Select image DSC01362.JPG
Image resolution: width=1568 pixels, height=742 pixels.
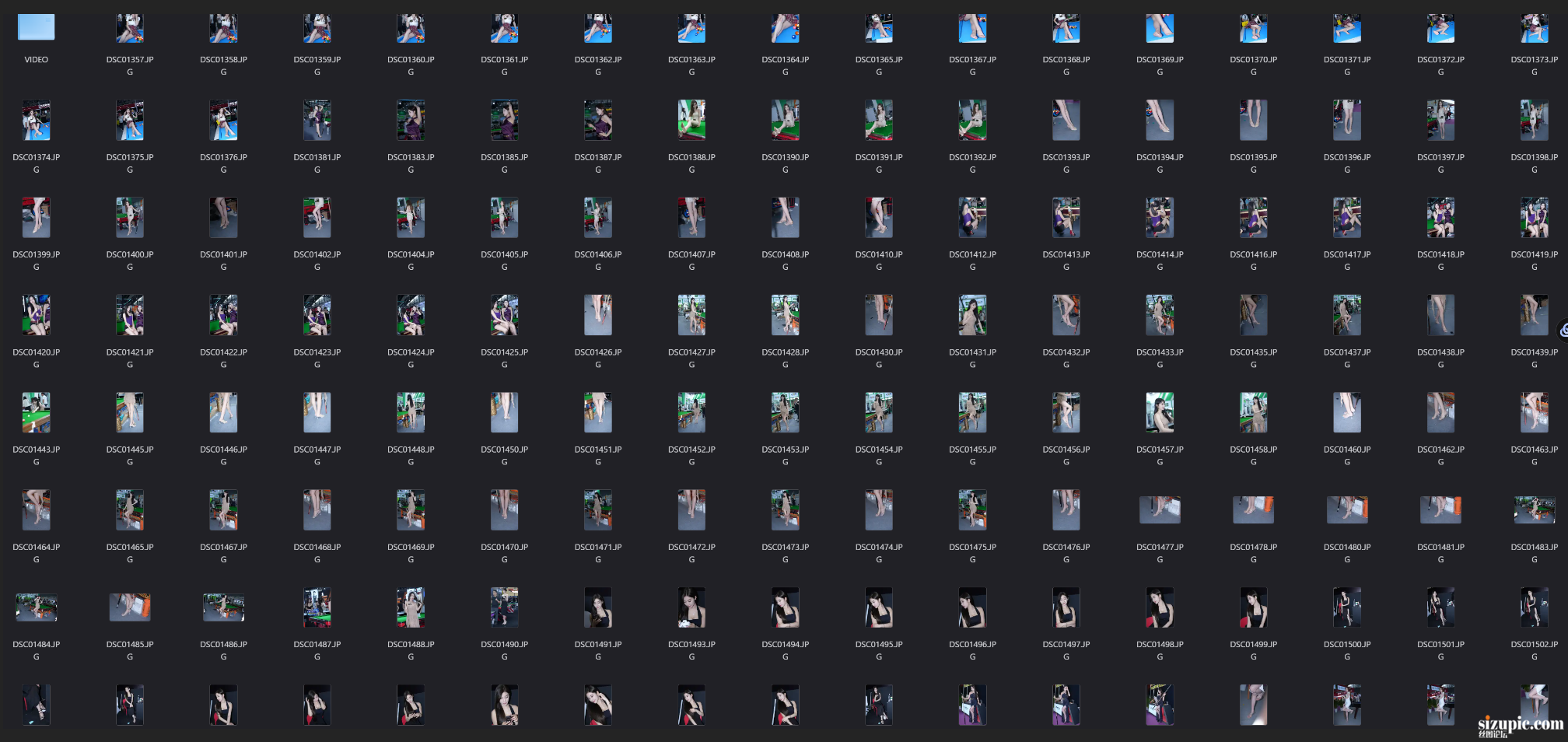click(598, 28)
